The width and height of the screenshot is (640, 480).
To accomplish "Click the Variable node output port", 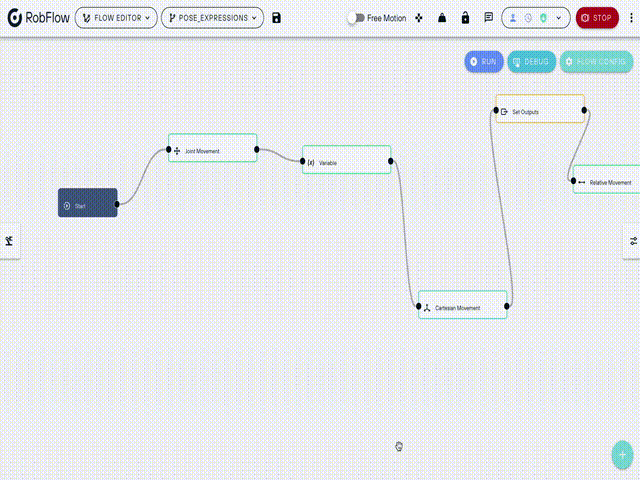I will tap(391, 161).
